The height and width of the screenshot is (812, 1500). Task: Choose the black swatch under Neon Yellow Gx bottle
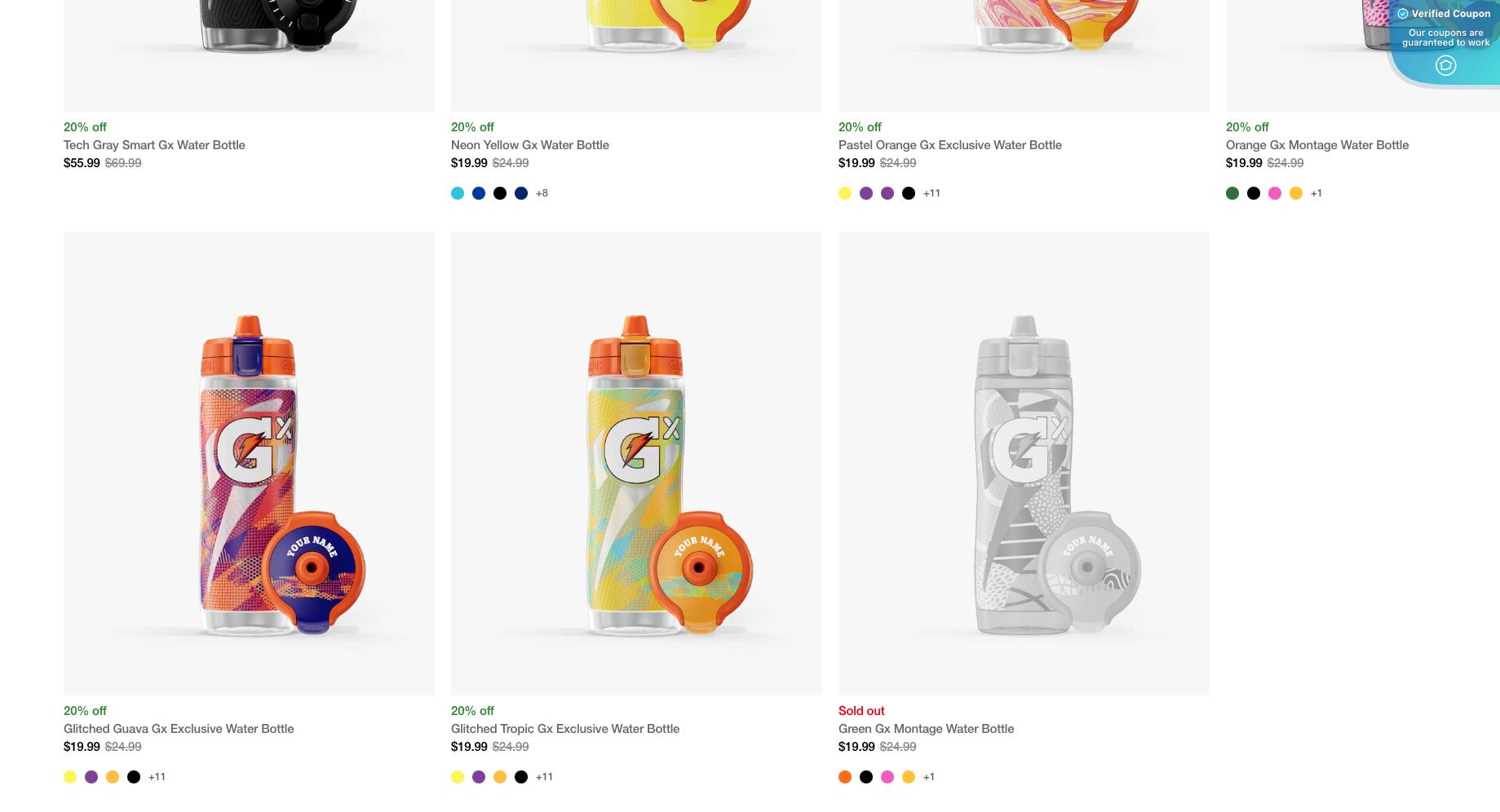[x=500, y=193]
